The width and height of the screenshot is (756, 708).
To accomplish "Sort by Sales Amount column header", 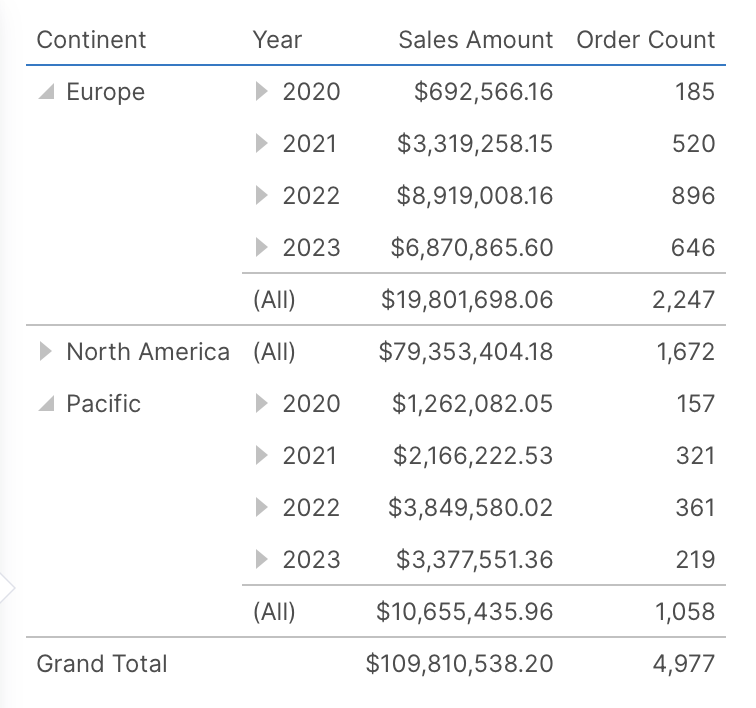I will tap(475, 40).
